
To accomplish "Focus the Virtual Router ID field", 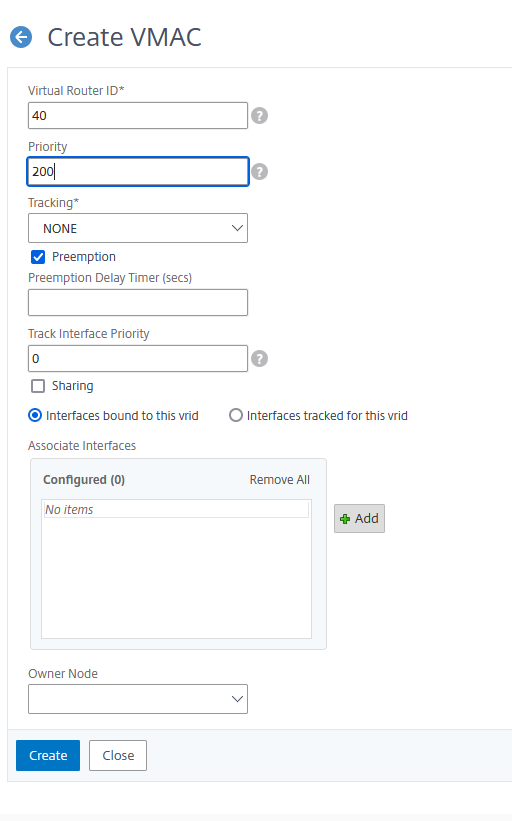I will click(x=138, y=115).
